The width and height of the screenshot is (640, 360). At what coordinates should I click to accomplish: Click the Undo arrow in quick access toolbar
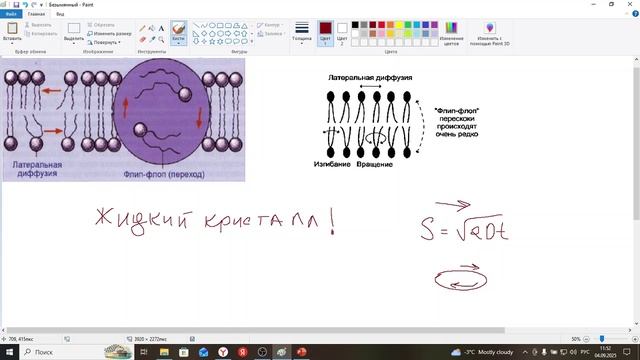pos(25,4)
